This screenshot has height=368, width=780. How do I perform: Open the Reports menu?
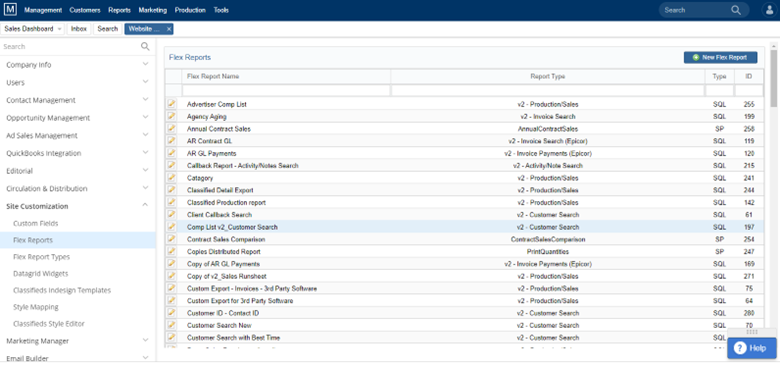[x=119, y=10]
